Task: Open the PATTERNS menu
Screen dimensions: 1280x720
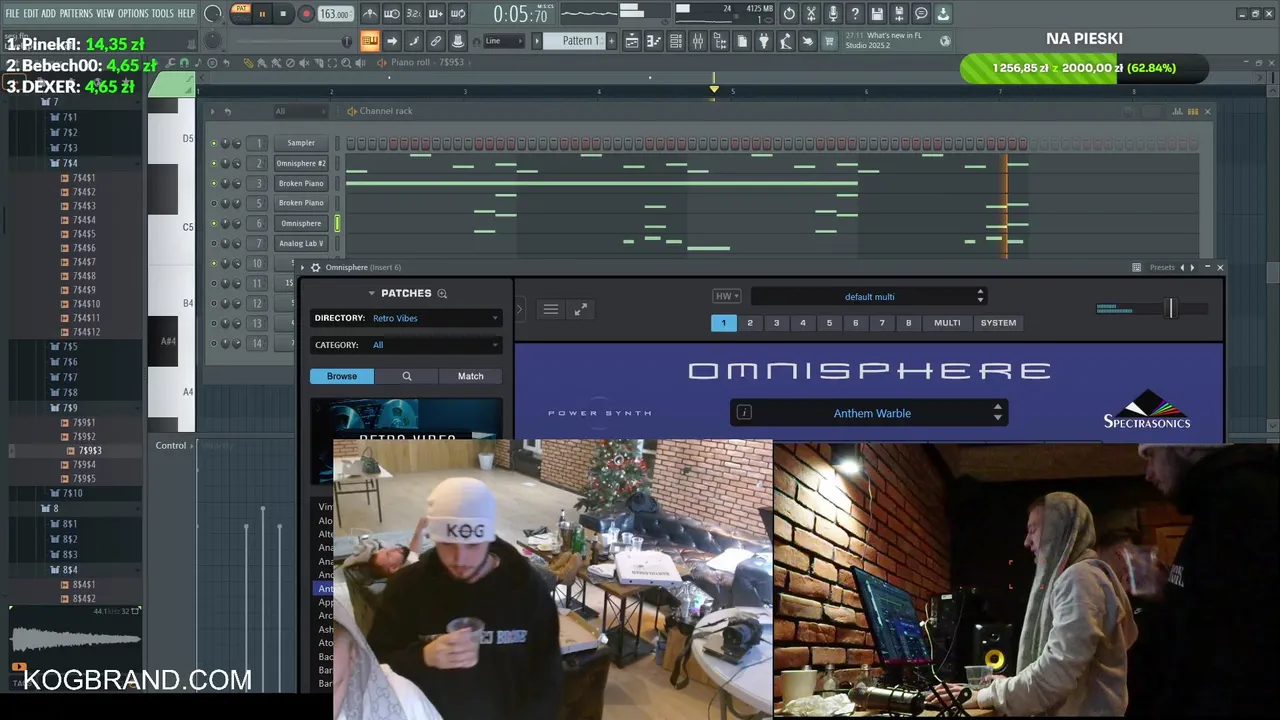Action: click(76, 13)
